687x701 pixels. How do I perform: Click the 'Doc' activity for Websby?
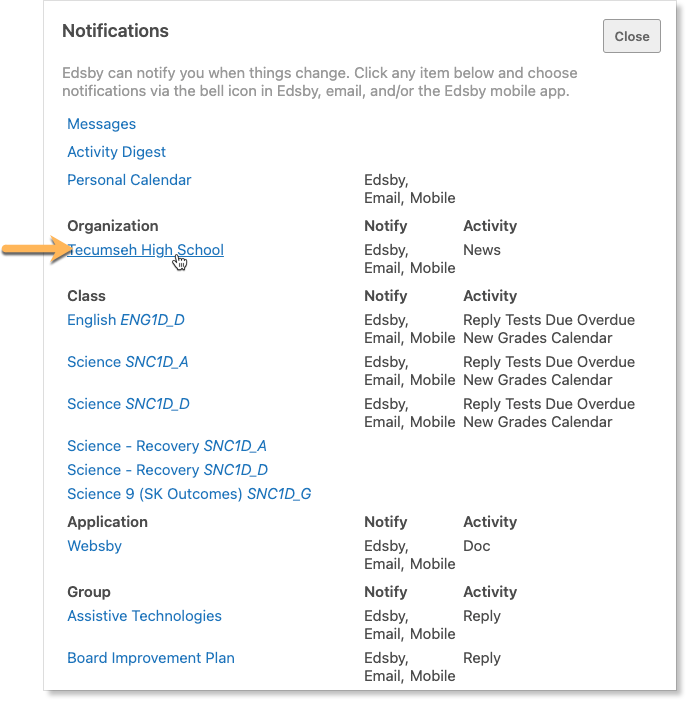(x=476, y=546)
